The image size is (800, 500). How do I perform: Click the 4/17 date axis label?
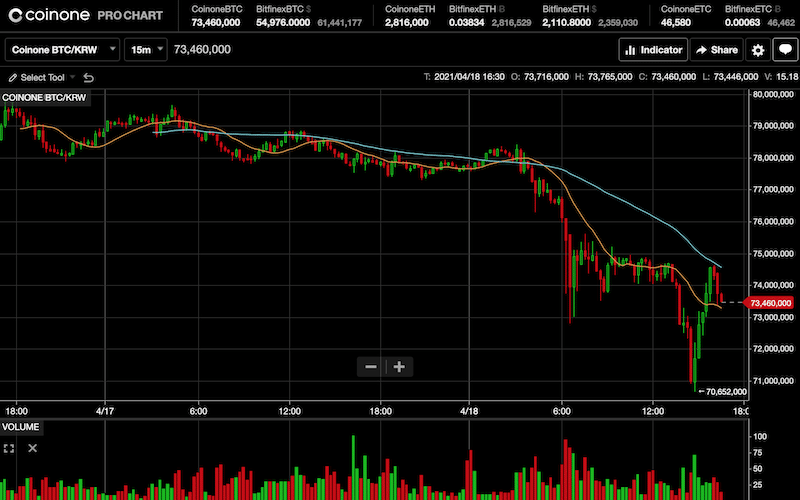105,411
